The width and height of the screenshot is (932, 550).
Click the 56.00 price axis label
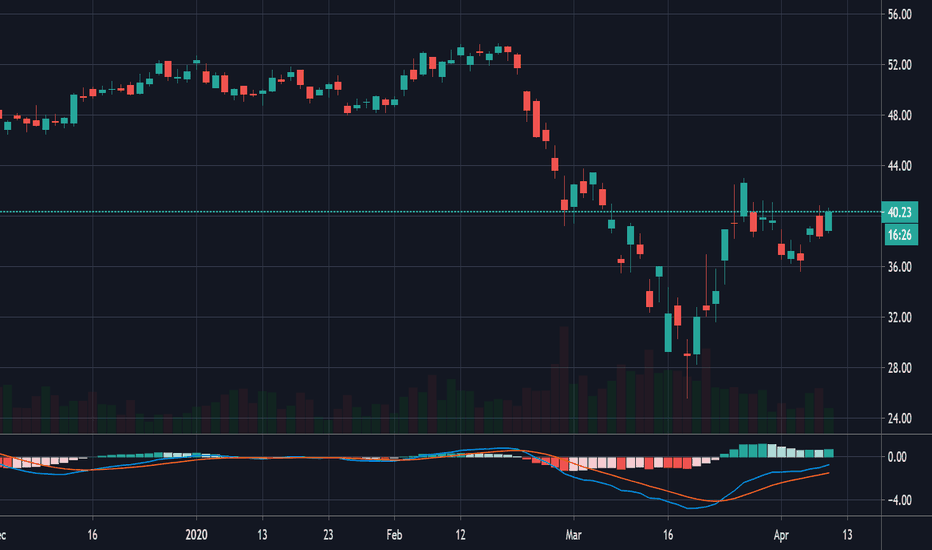click(899, 14)
